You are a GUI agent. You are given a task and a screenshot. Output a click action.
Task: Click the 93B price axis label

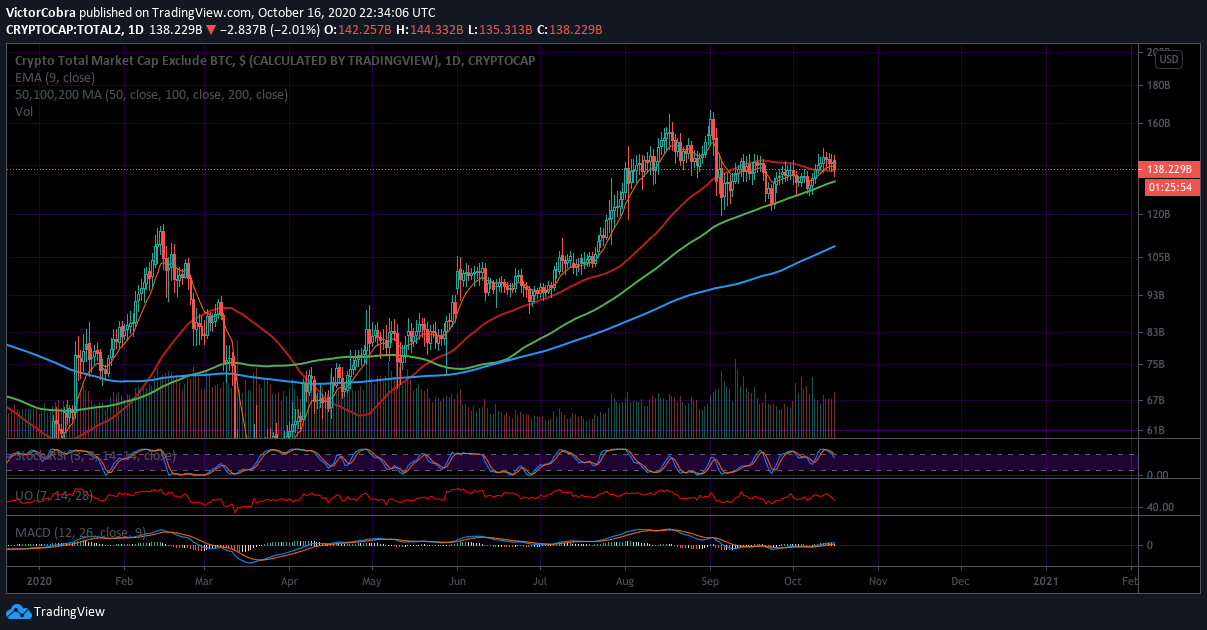coord(1155,296)
